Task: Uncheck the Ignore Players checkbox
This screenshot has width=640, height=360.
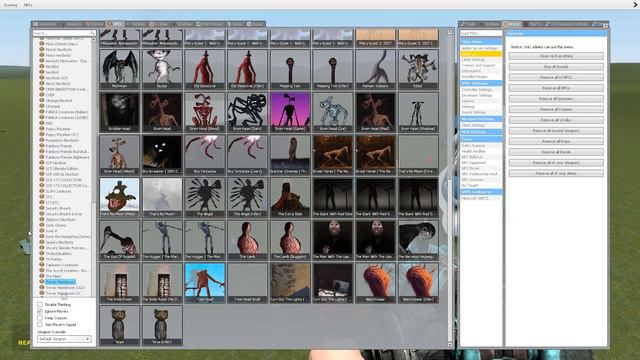Action: (x=40, y=311)
